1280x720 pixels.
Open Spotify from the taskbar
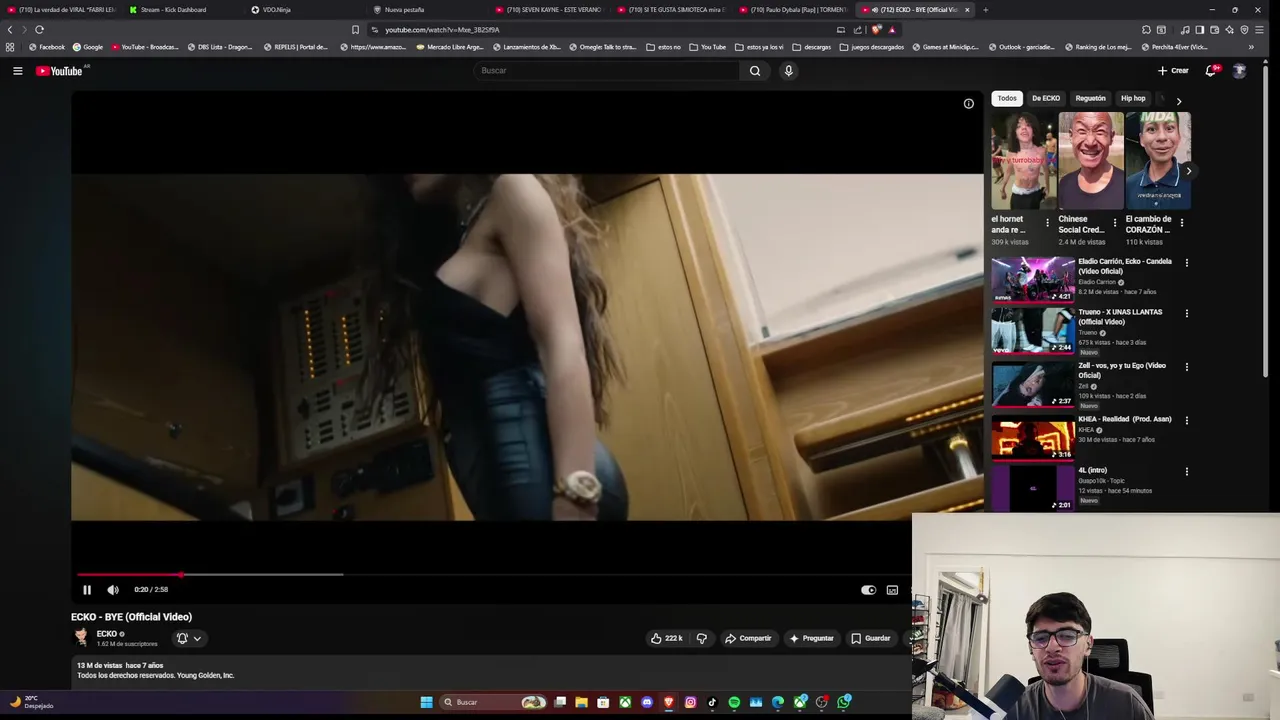(734, 702)
